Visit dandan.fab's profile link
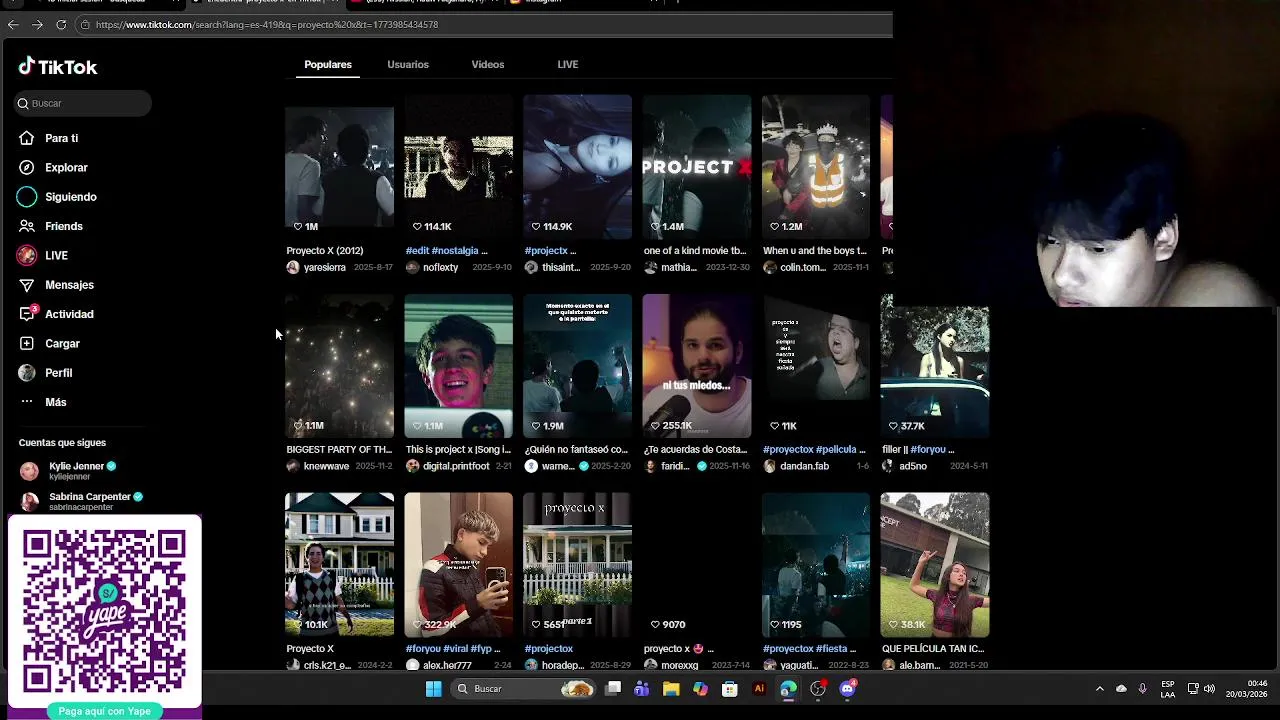Image resolution: width=1280 pixels, height=720 pixels. [x=805, y=467]
